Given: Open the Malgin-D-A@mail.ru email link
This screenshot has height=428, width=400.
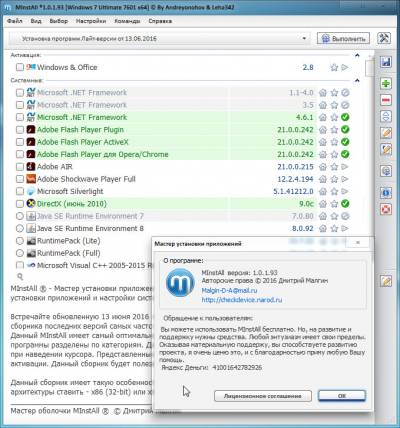Looking at the screenshot, I should click(229, 291).
